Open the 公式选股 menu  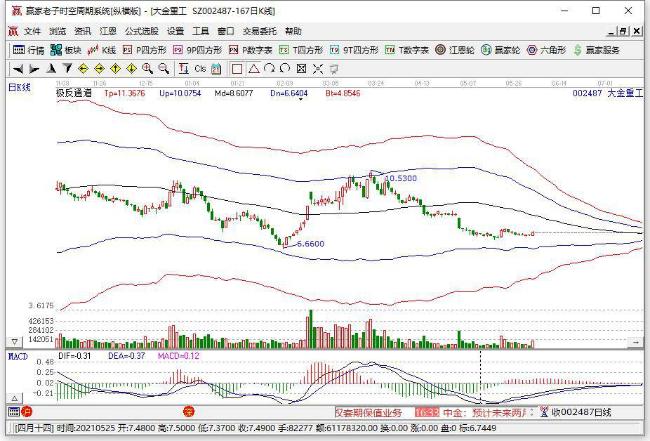point(142,31)
